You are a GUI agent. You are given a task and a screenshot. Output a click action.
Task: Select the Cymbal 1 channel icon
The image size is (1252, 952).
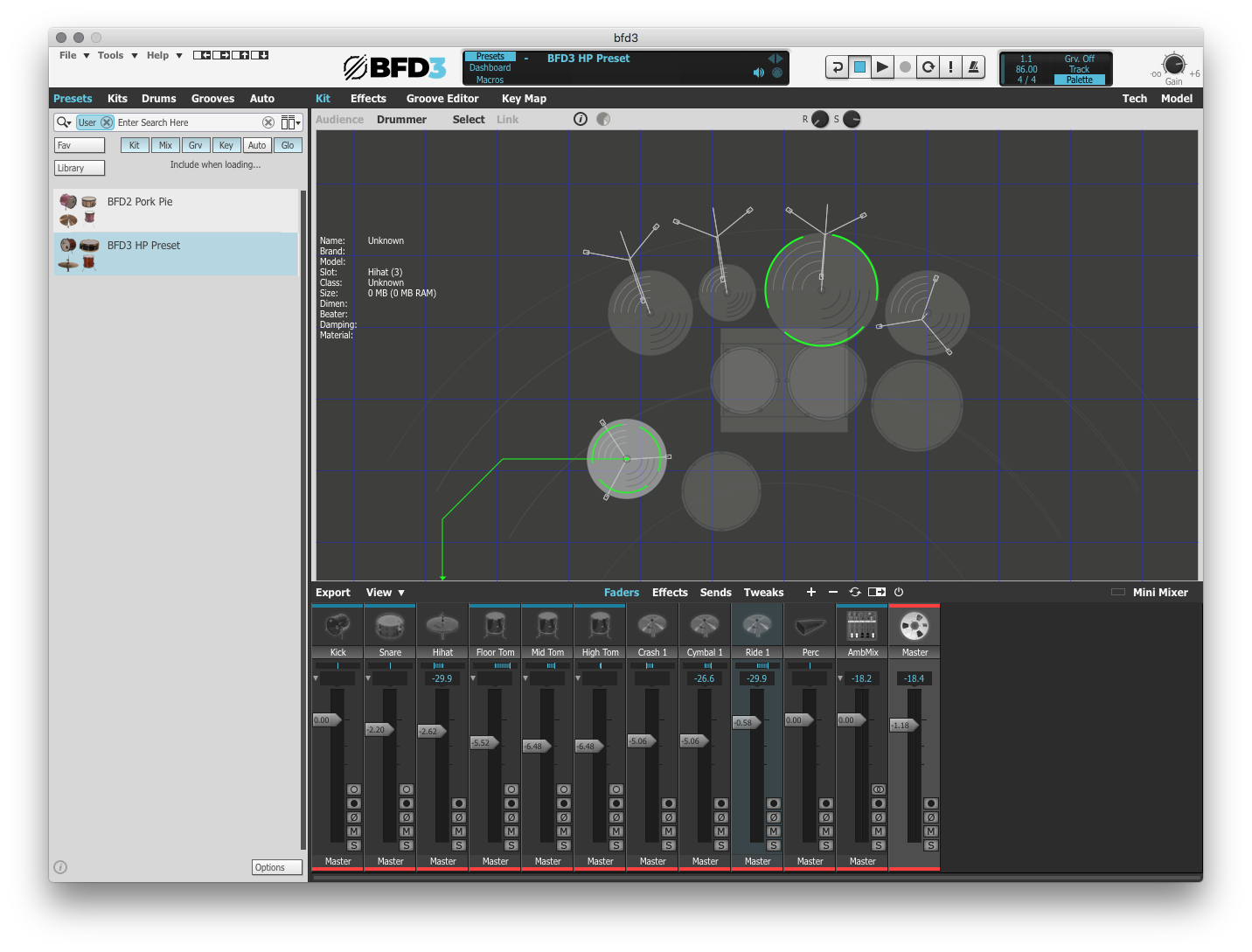point(705,626)
